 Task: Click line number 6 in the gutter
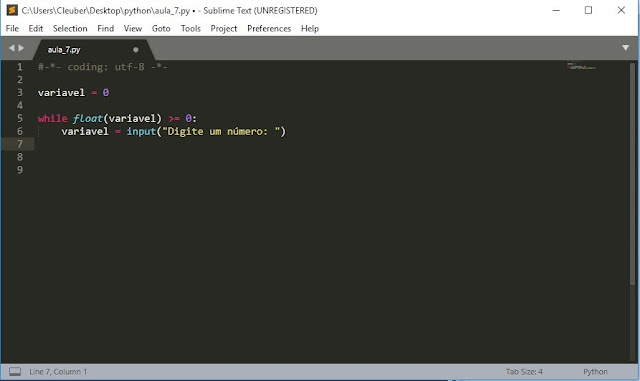point(20,131)
